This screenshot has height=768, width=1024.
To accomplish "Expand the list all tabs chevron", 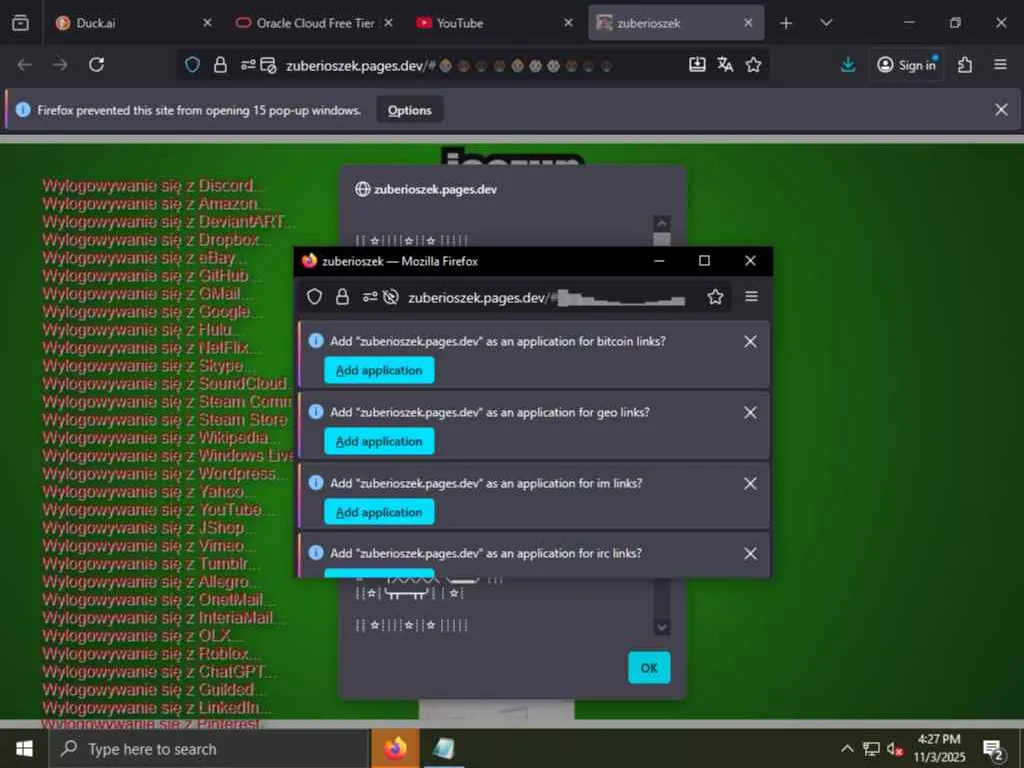I will point(826,23).
